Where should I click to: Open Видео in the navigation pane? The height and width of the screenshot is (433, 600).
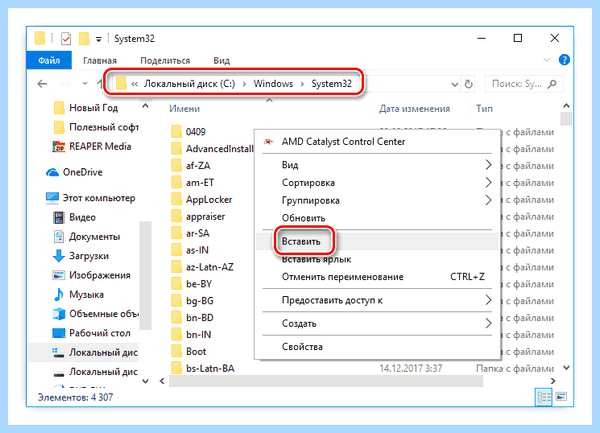(x=74, y=217)
